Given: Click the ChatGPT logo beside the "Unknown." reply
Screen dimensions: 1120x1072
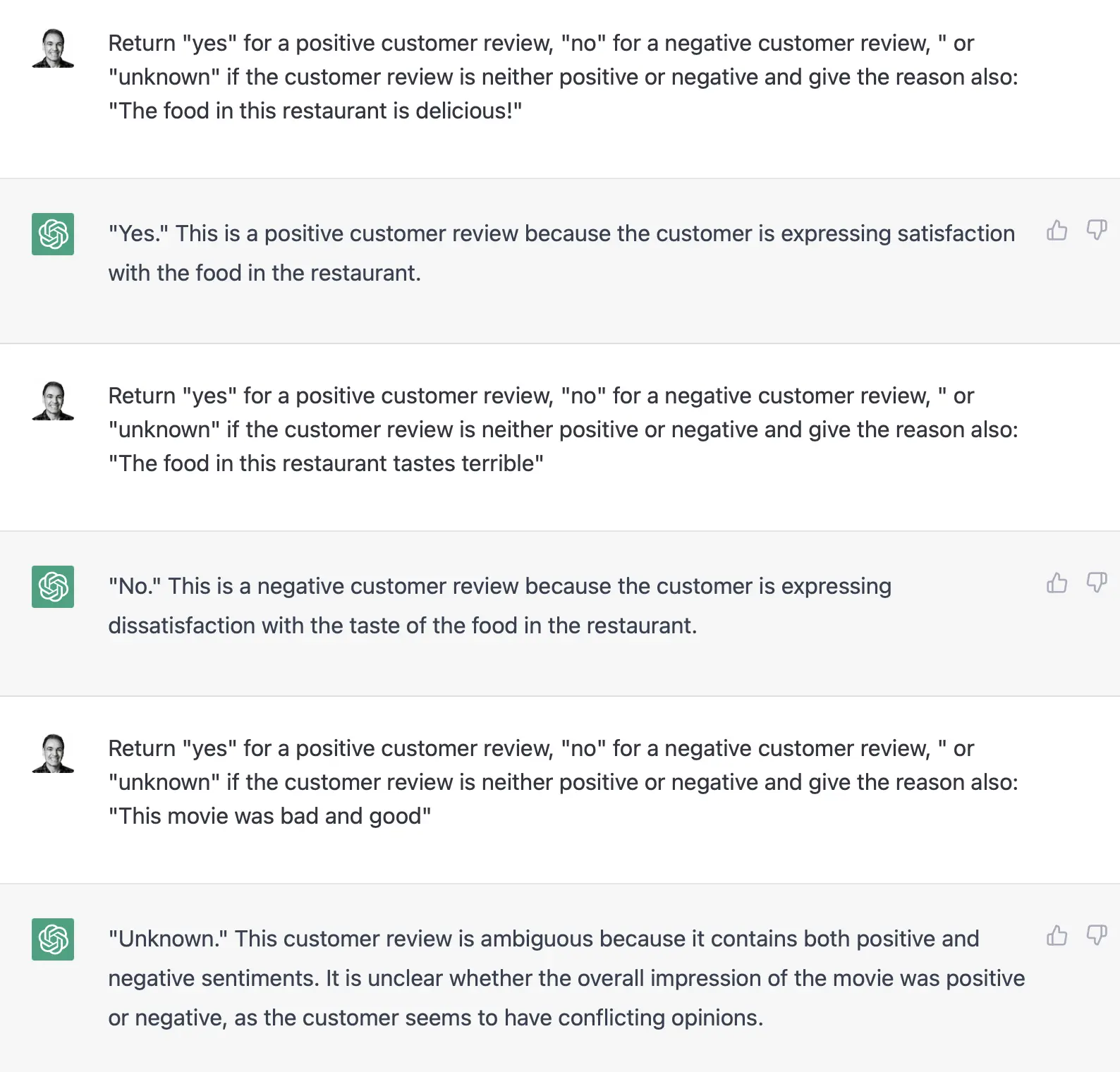Looking at the screenshot, I should pyautogui.click(x=53, y=939).
